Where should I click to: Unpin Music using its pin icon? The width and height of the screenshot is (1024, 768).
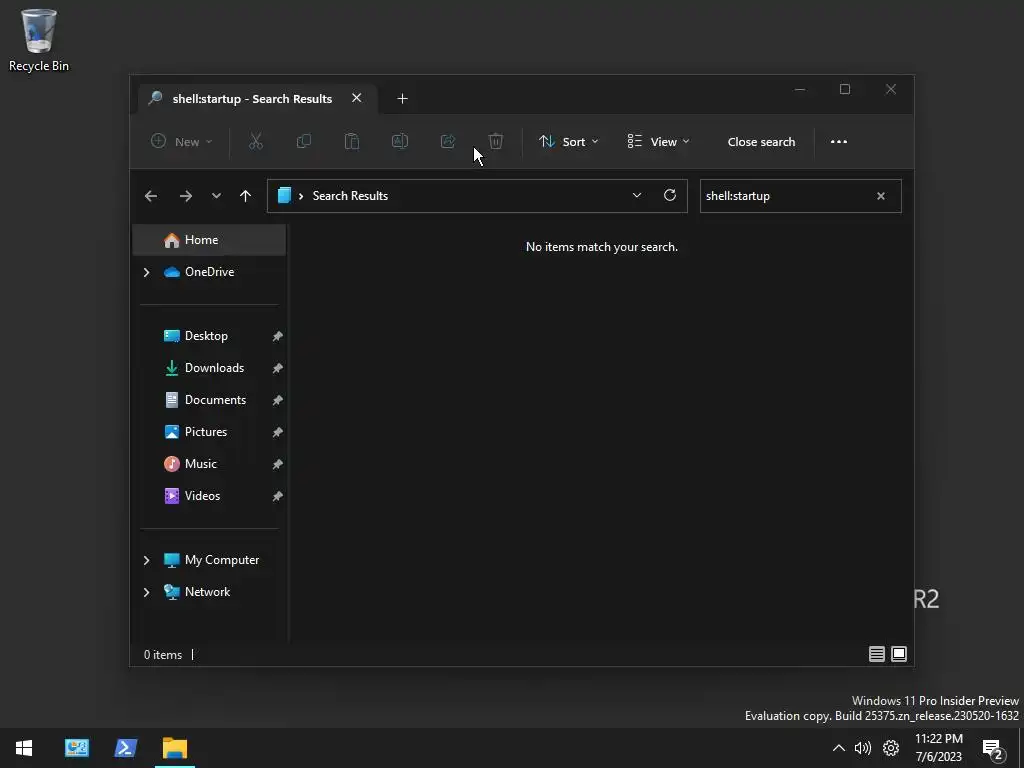[278, 464]
